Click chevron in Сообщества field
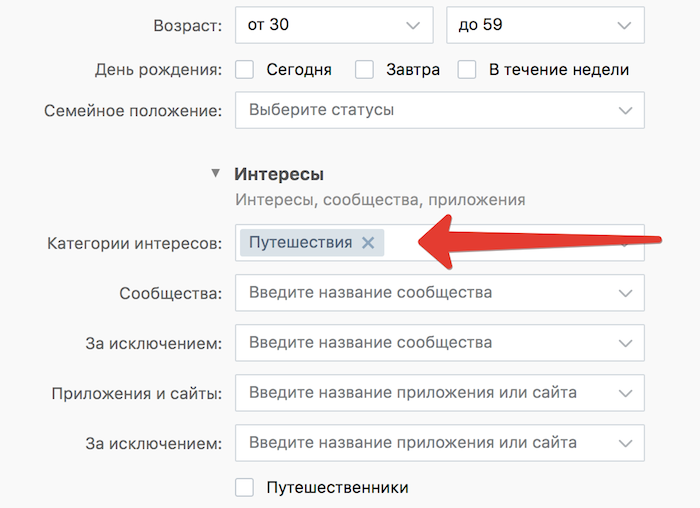700x508 pixels. coord(626,294)
